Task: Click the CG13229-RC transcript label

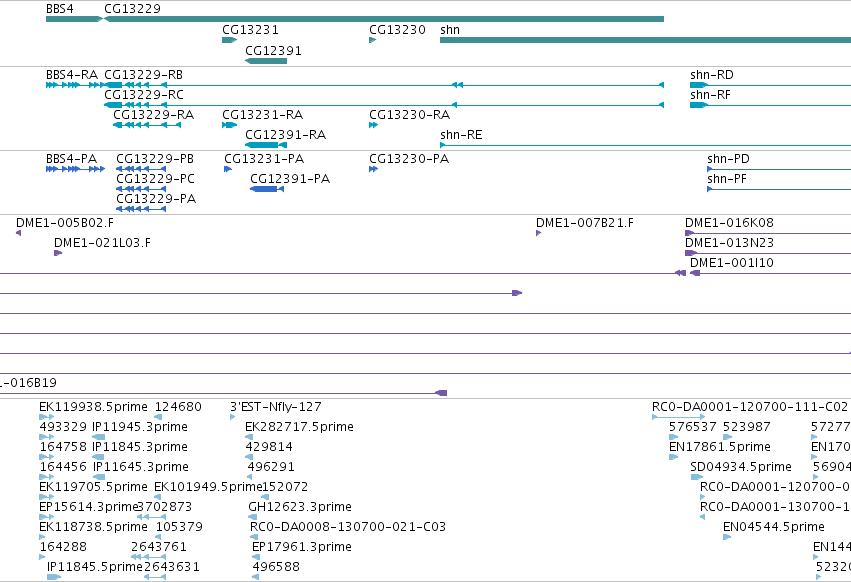Action: (144, 95)
